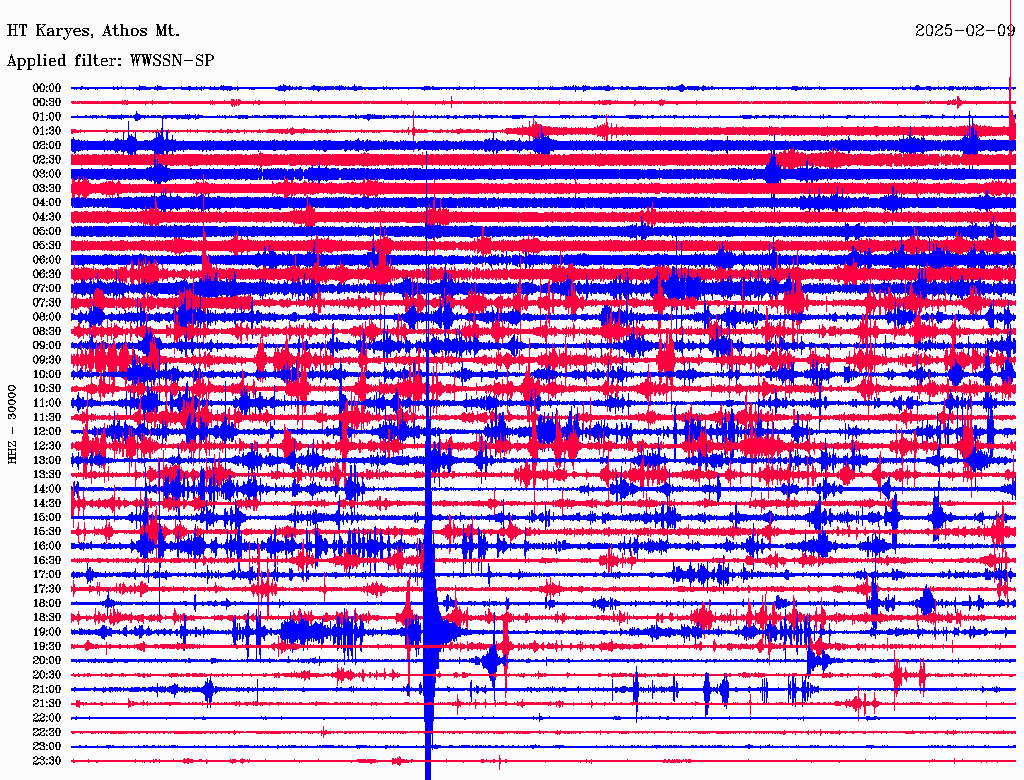
Task: Click the 01:00 time label
Action: (x=47, y=116)
